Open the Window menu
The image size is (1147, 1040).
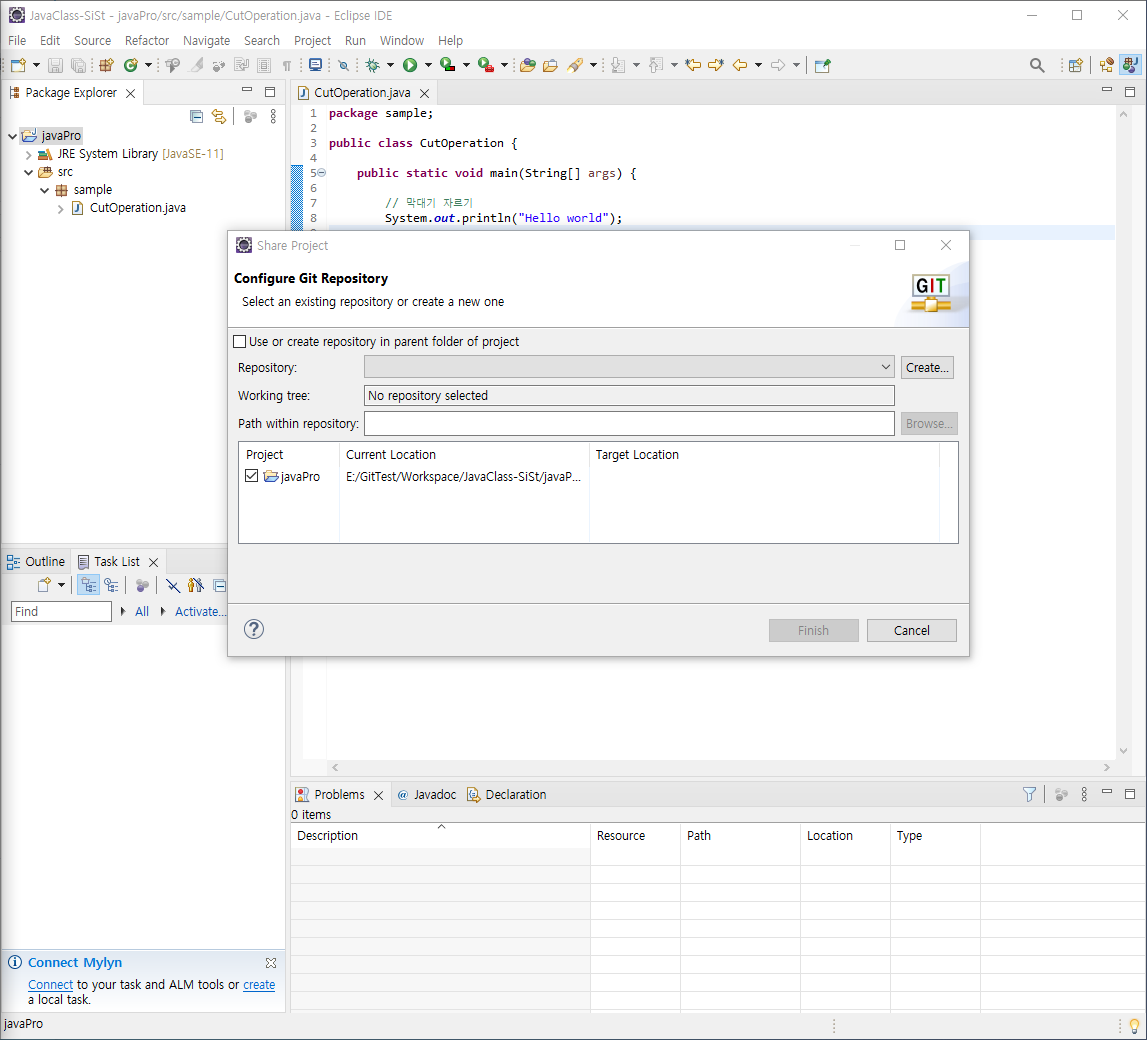(402, 40)
